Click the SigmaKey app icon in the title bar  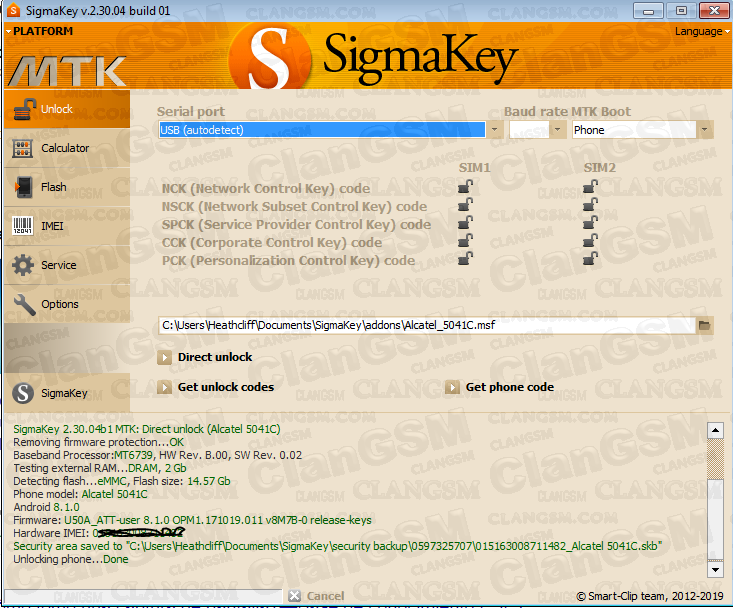point(14,10)
